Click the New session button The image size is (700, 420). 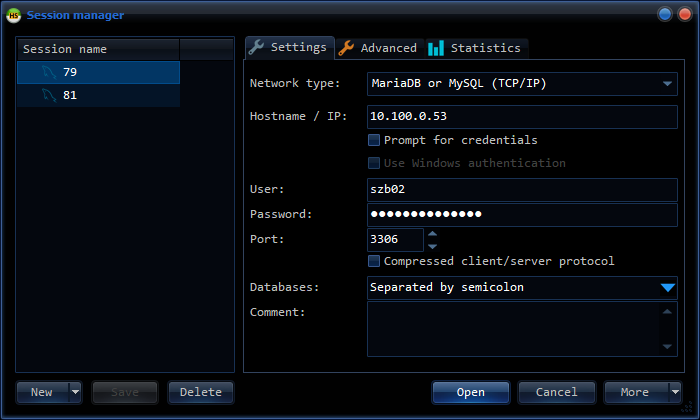pyautogui.click(x=42, y=392)
